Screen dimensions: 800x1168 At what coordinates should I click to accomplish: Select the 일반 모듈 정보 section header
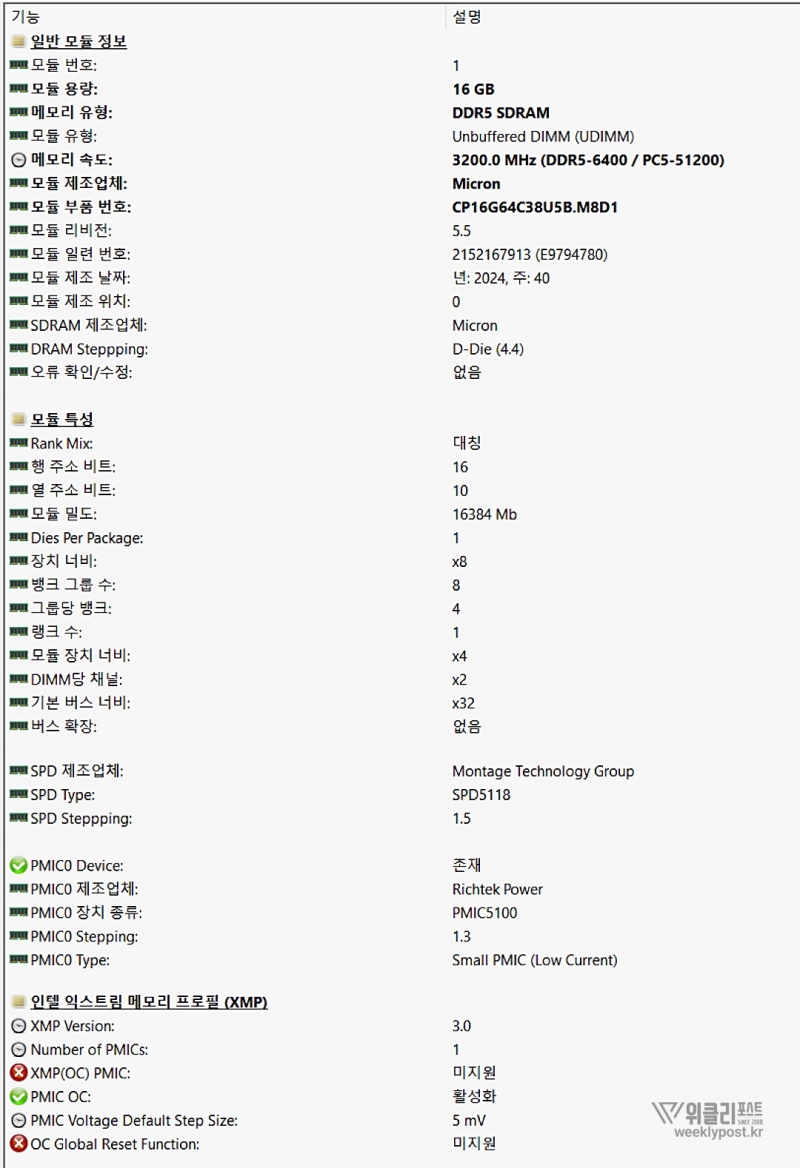click(78, 41)
